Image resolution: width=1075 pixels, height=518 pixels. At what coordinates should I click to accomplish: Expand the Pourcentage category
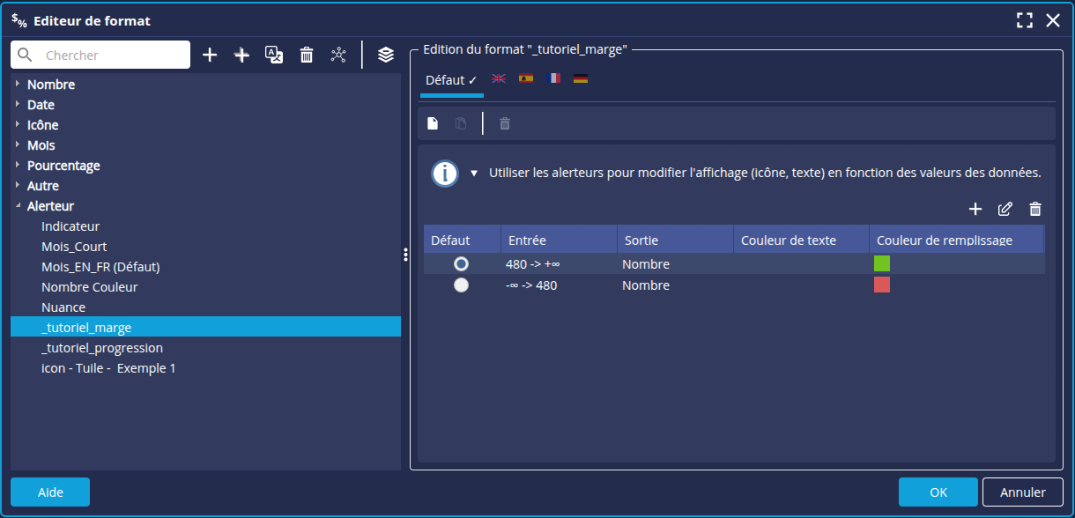[18, 166]
